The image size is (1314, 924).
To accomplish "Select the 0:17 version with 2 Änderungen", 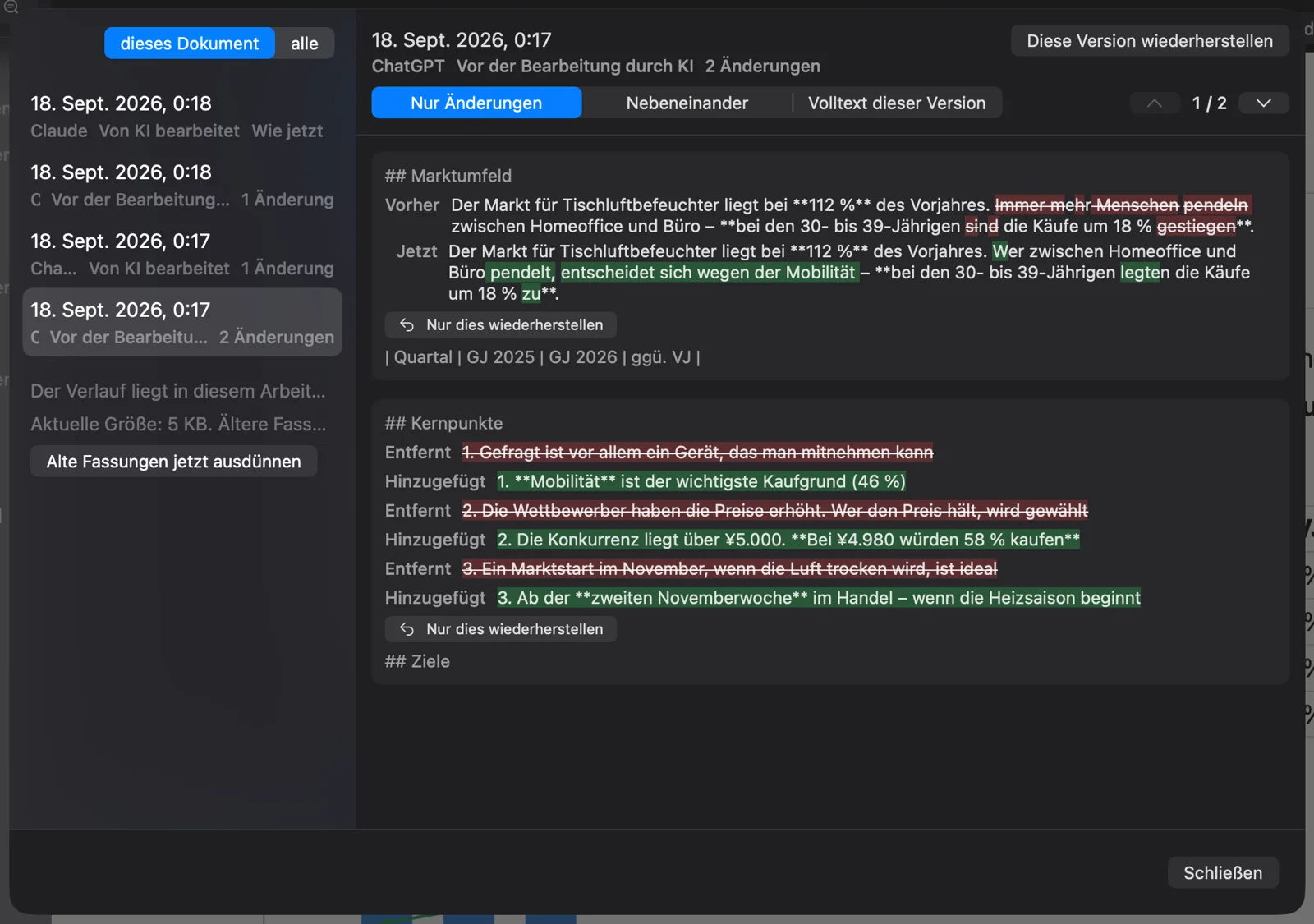I will (182, 323).
